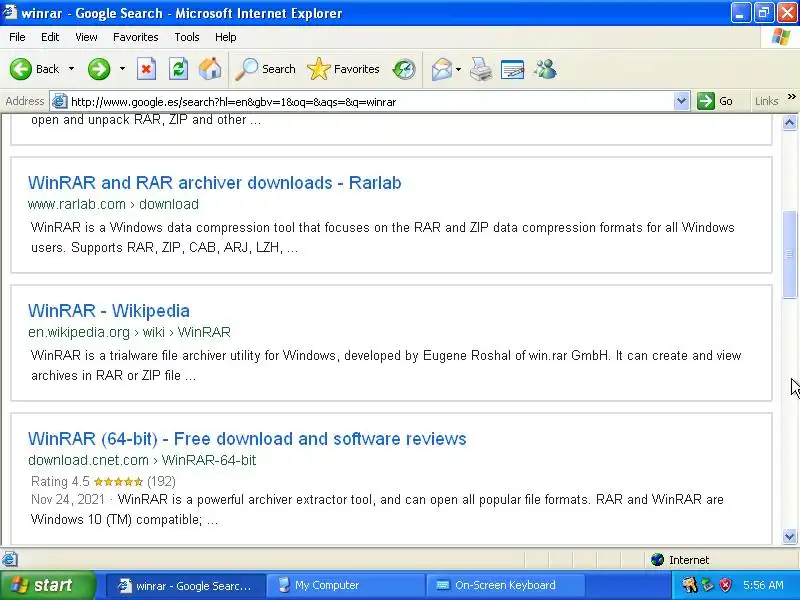Viewport: 800px width, 600px height.
Task: Open WinRAR and RAR archiver downloads link
Action: tap(215, 183)
